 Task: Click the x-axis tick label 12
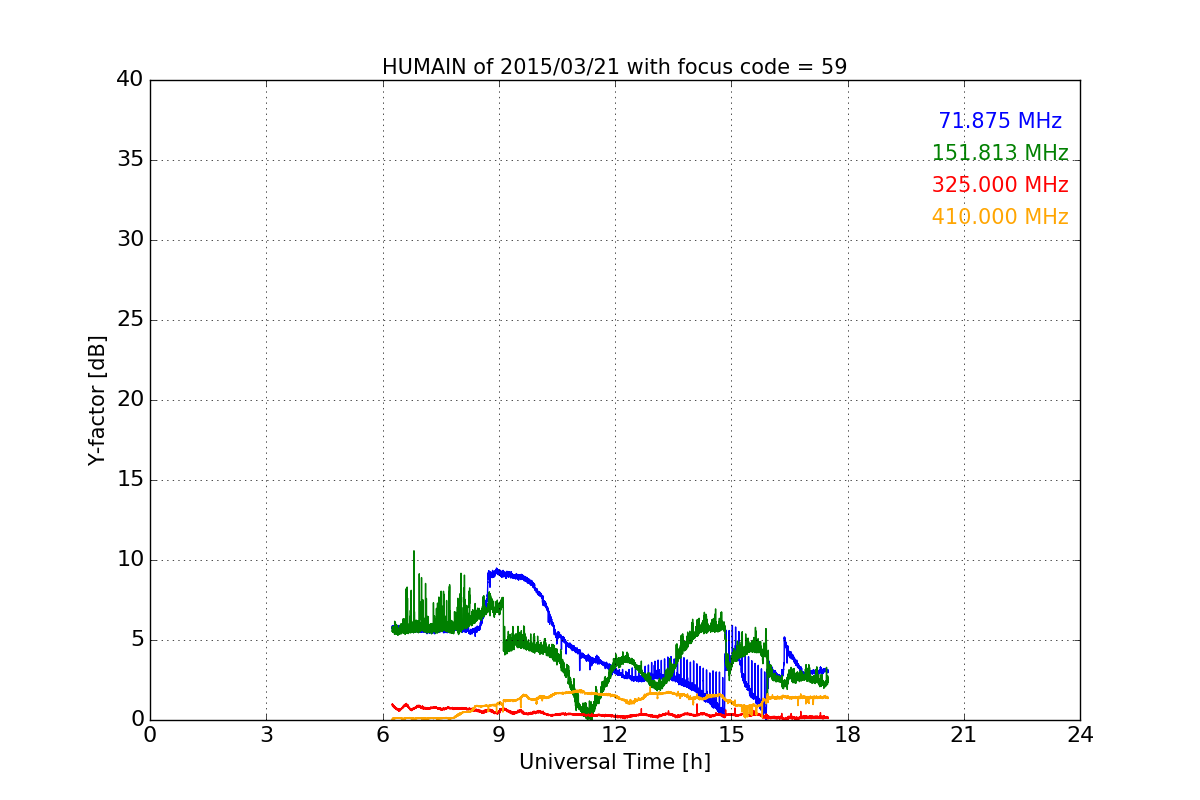(x=615, y=734)
